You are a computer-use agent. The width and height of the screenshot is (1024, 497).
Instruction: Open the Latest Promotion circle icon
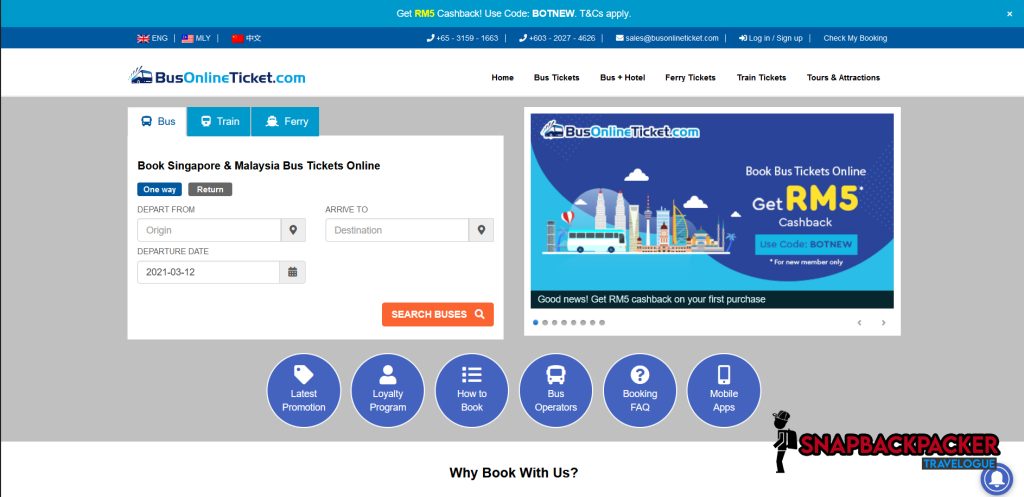304,391
